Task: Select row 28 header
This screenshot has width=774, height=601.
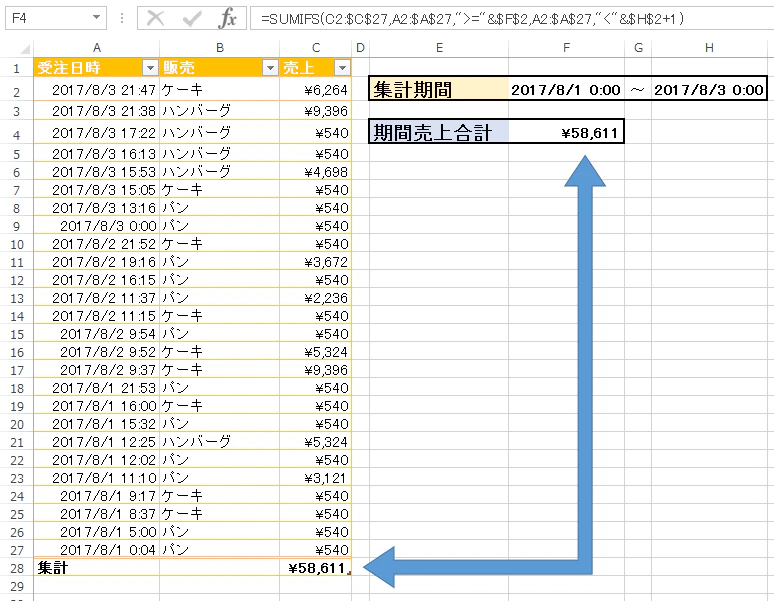Action: pos(17,568)
